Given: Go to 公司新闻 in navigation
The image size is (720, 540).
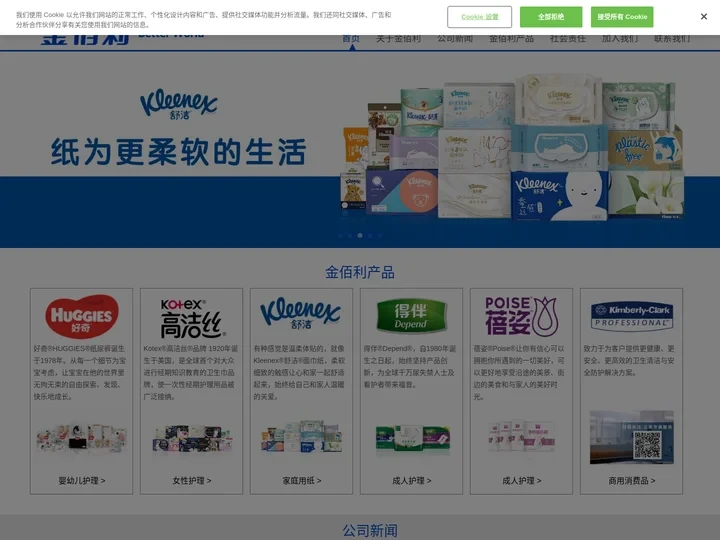Looking at the screenshot, I should 455,39.
